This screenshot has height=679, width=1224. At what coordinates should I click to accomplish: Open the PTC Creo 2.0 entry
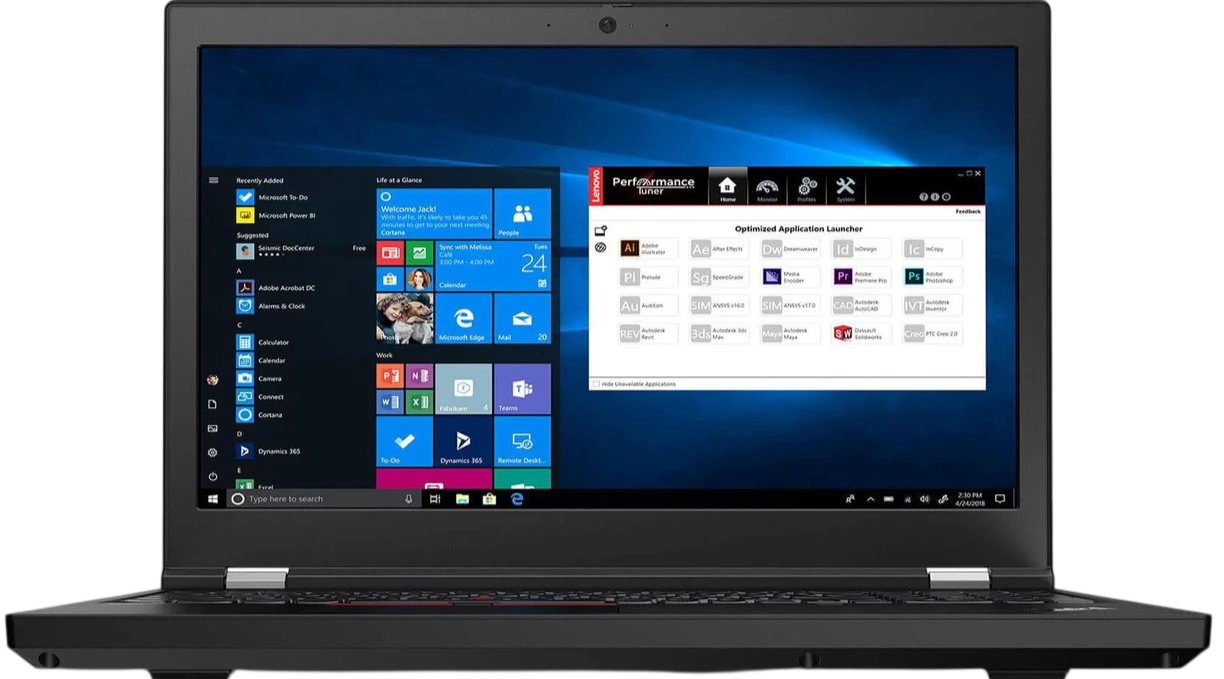pos(932,333)
